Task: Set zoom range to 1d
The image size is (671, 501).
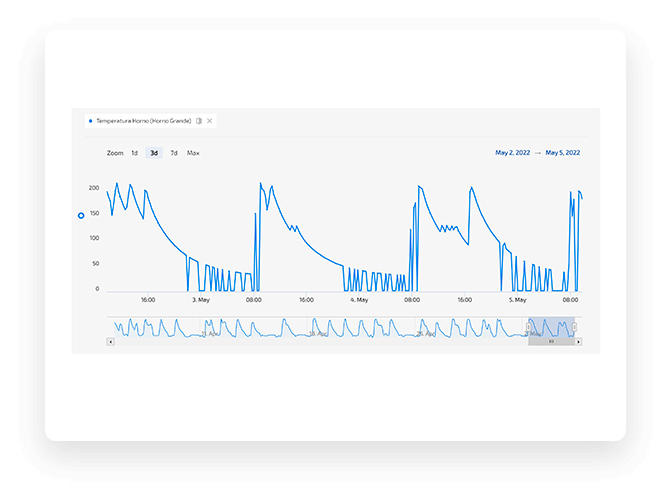Action: pos(134,153)
